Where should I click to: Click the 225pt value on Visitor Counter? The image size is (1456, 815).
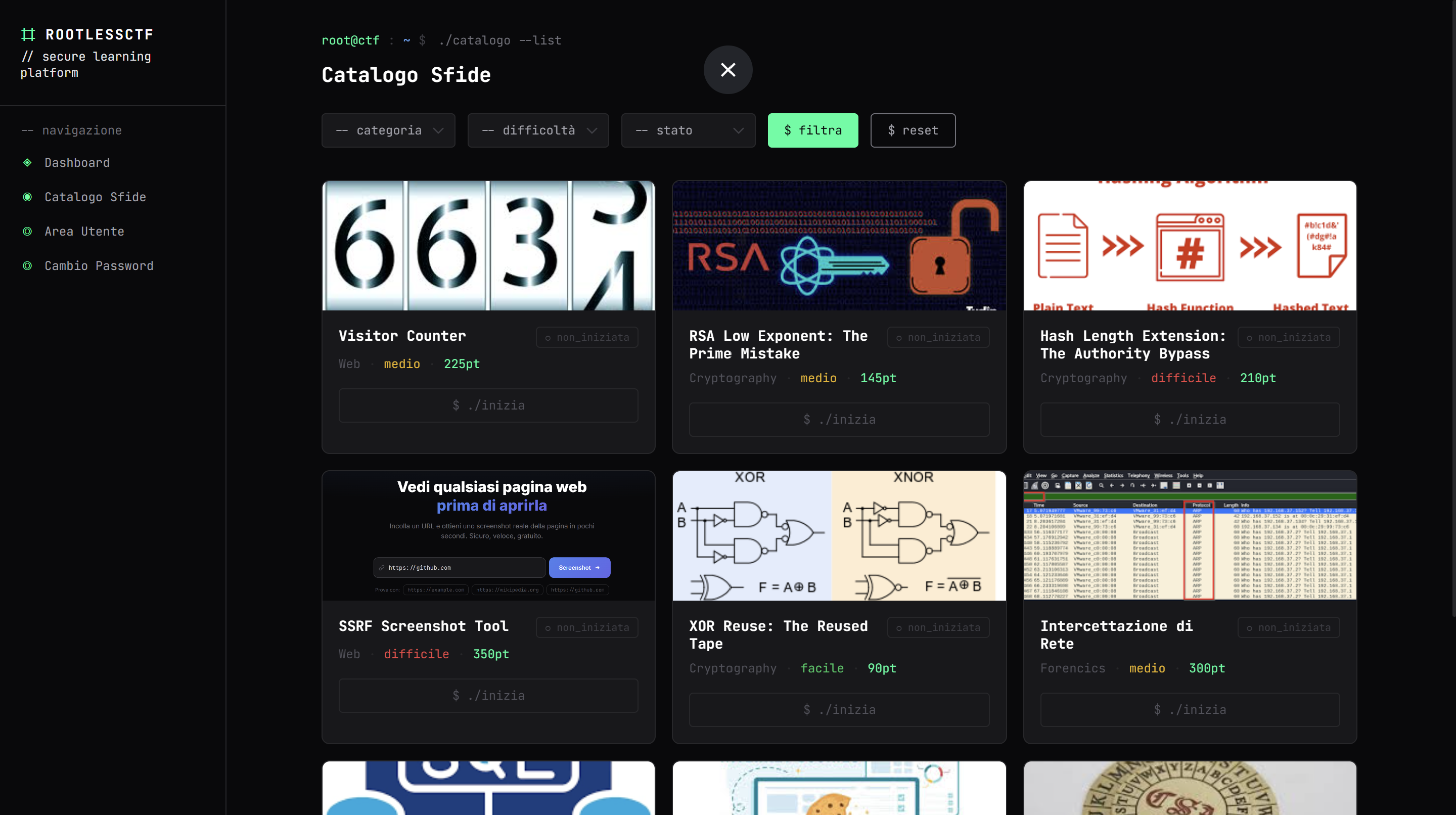click(x=461, y=364)
